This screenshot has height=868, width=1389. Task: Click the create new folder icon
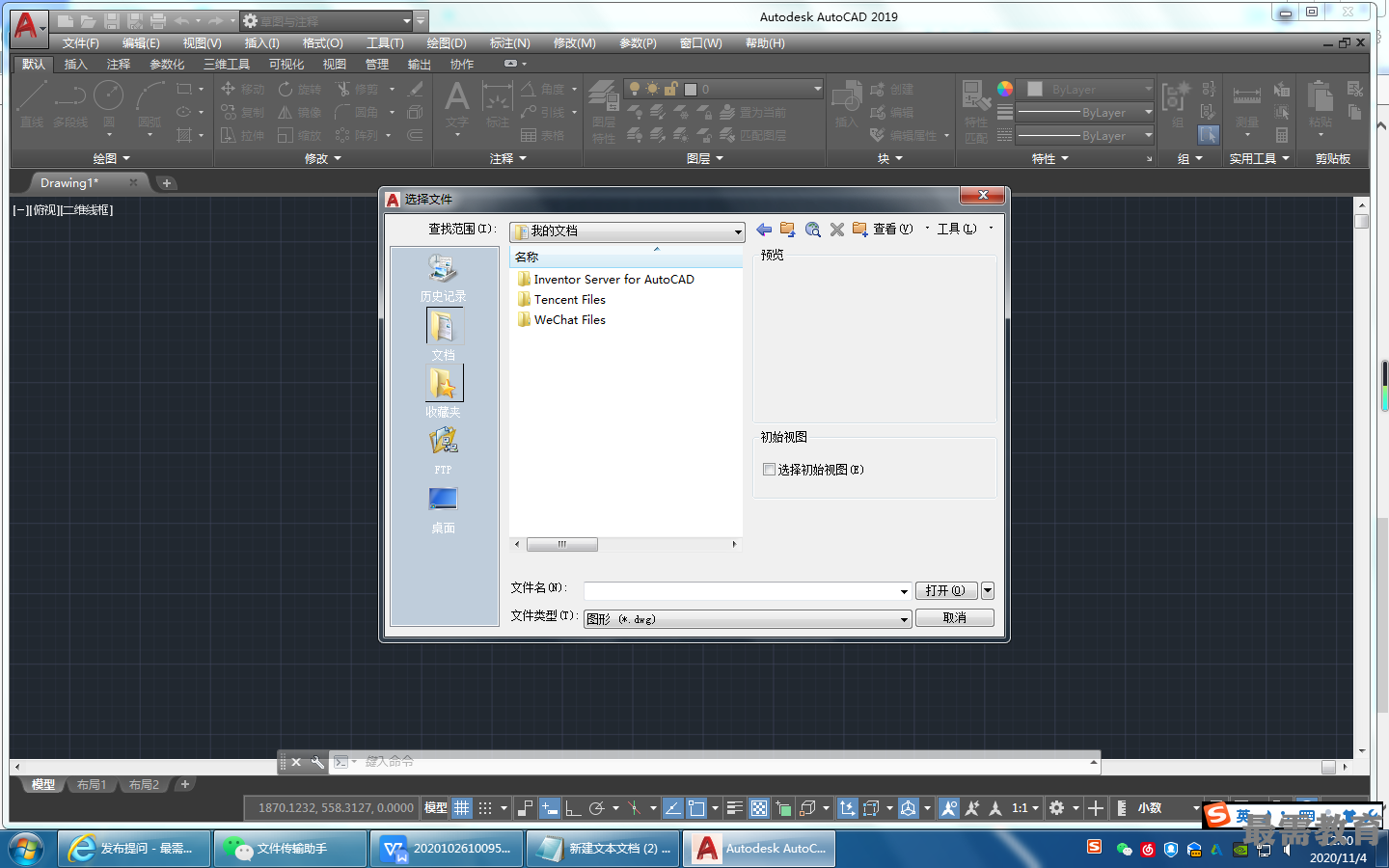click(859, 230)
